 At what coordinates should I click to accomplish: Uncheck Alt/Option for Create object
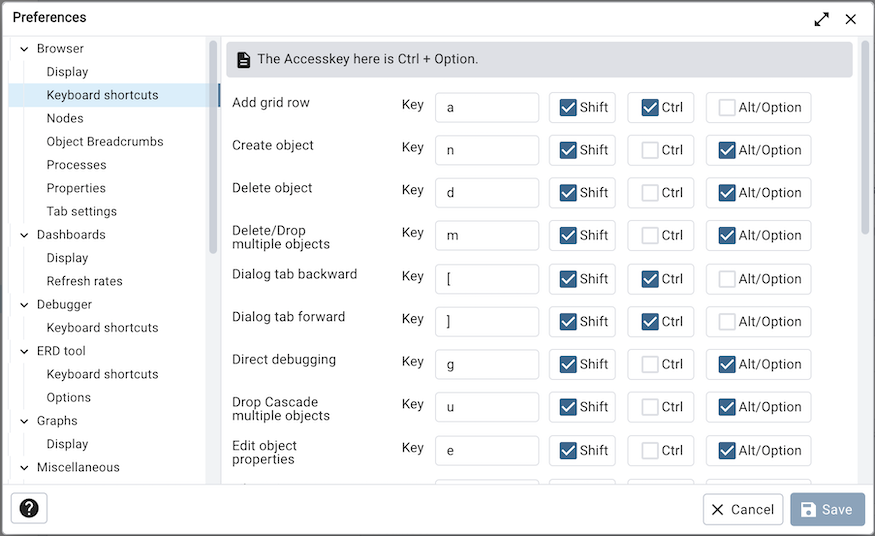[727, 150]
